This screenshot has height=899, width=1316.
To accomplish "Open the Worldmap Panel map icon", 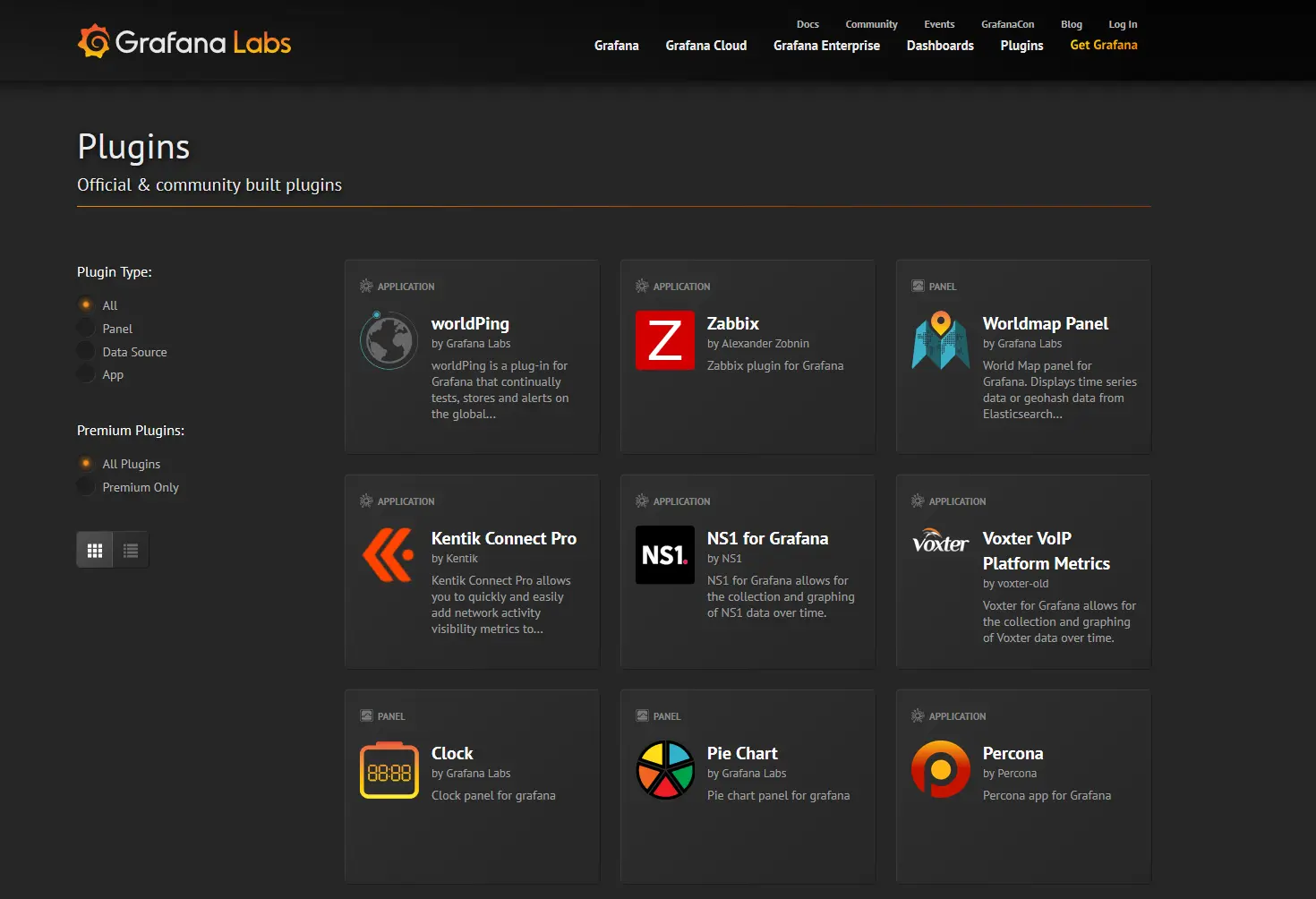I will click(941, 340).
